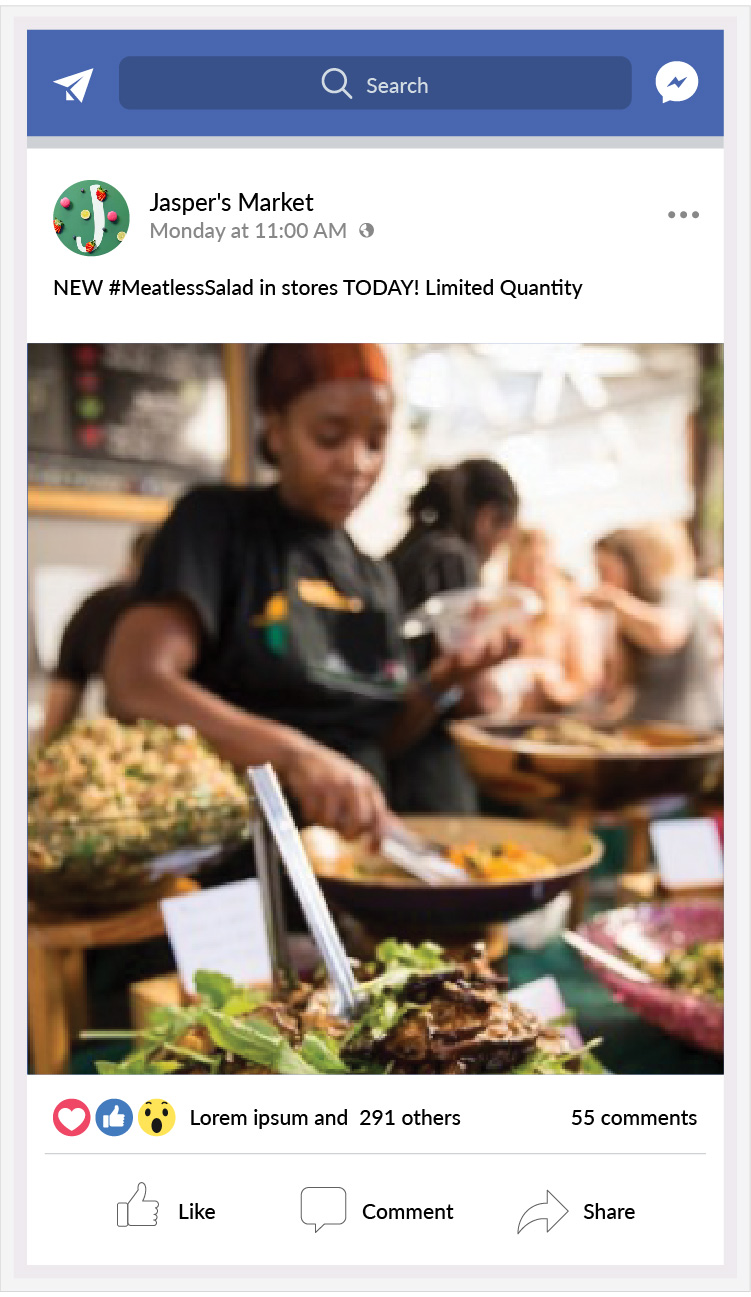This screenshot has width=751, height=1297.
Task: Open the salad buffet post photo
Action: pyautogui.click(x=375, y=709)
